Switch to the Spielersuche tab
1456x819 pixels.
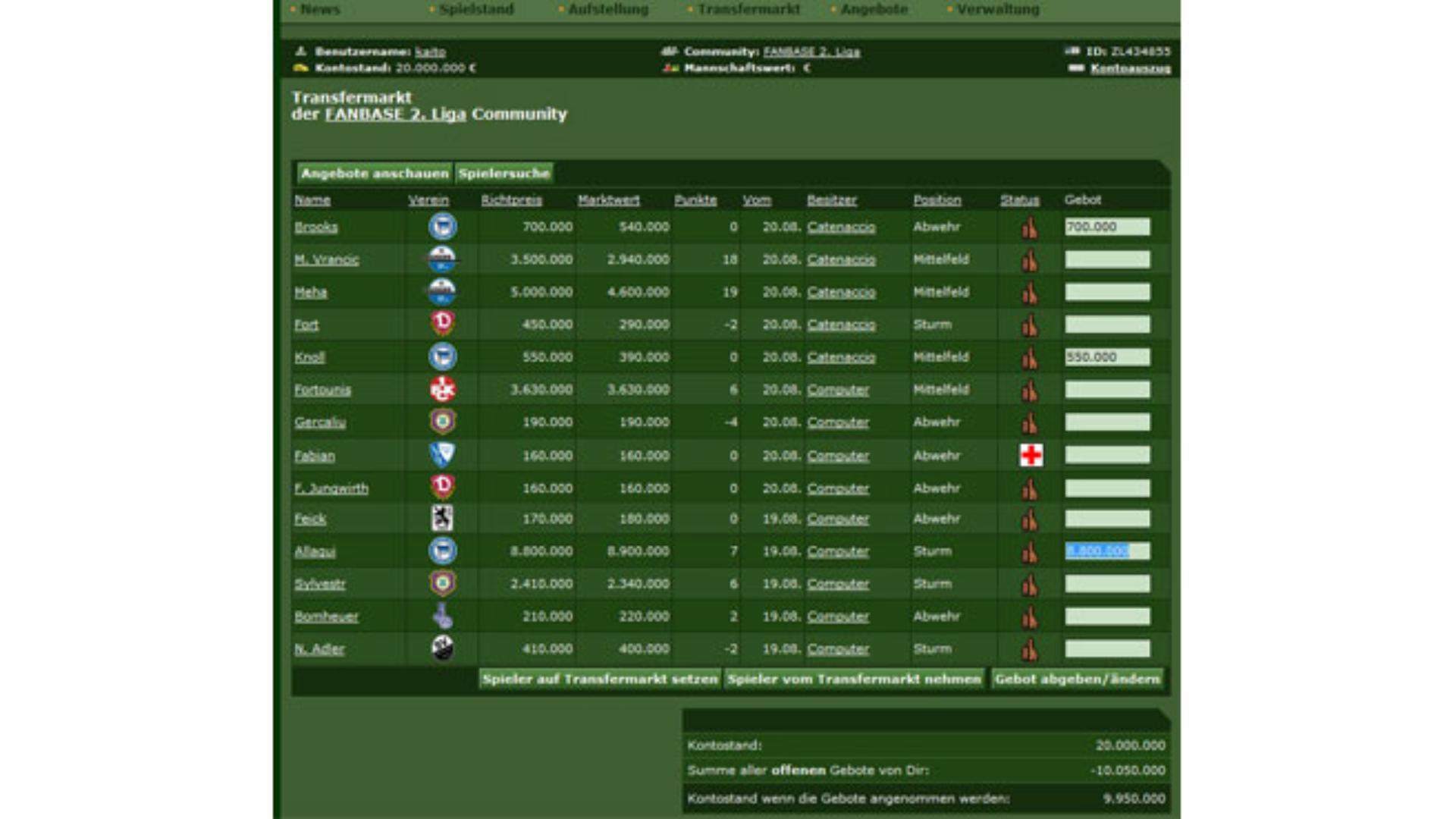click(x=504, y=174)
